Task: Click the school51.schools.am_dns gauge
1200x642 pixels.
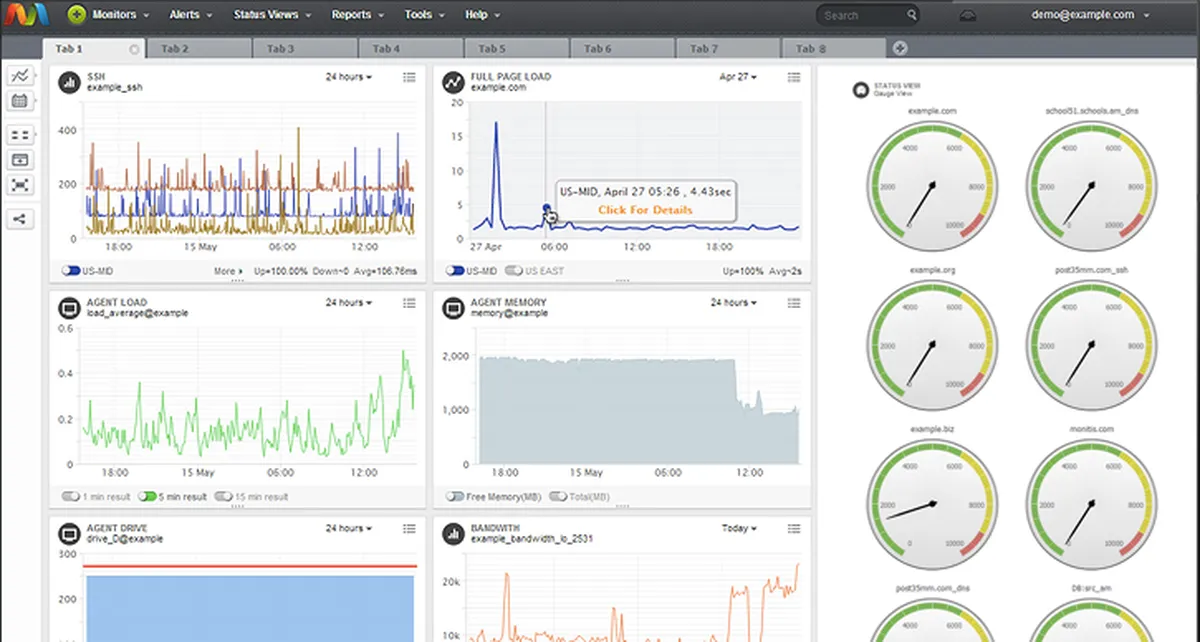Action: point(1091,187)
